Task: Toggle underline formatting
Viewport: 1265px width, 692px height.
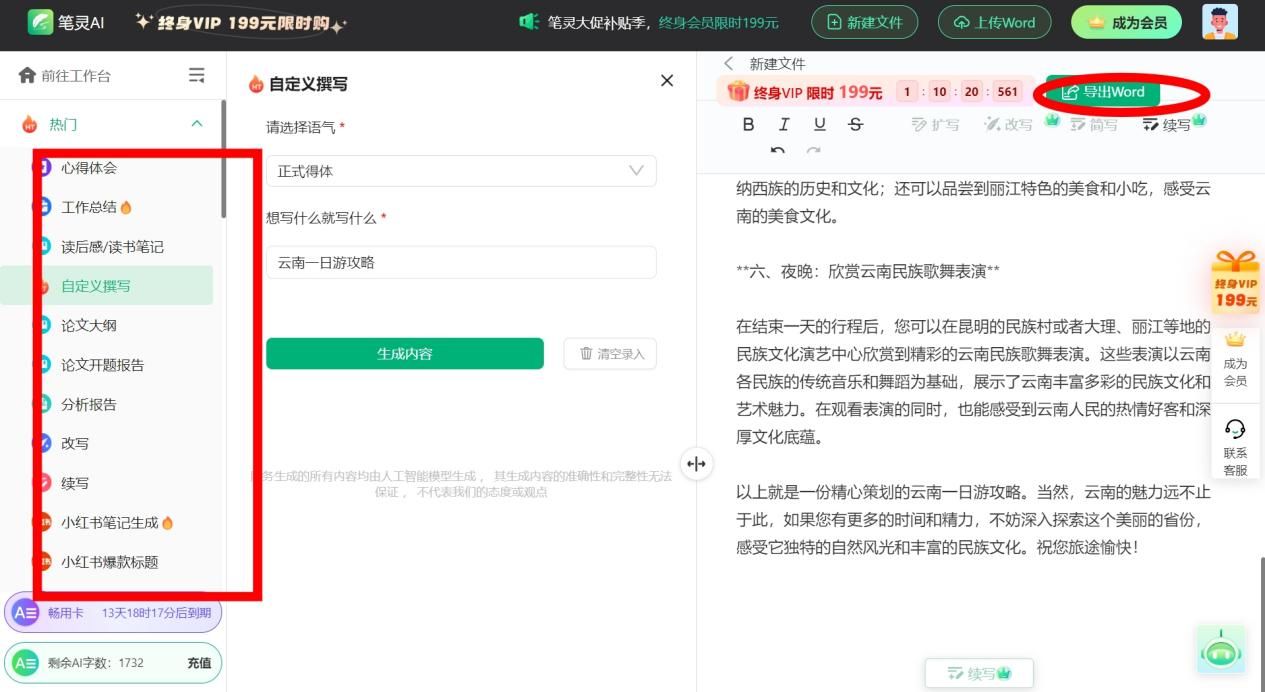Action: click(x=820, y=124)
